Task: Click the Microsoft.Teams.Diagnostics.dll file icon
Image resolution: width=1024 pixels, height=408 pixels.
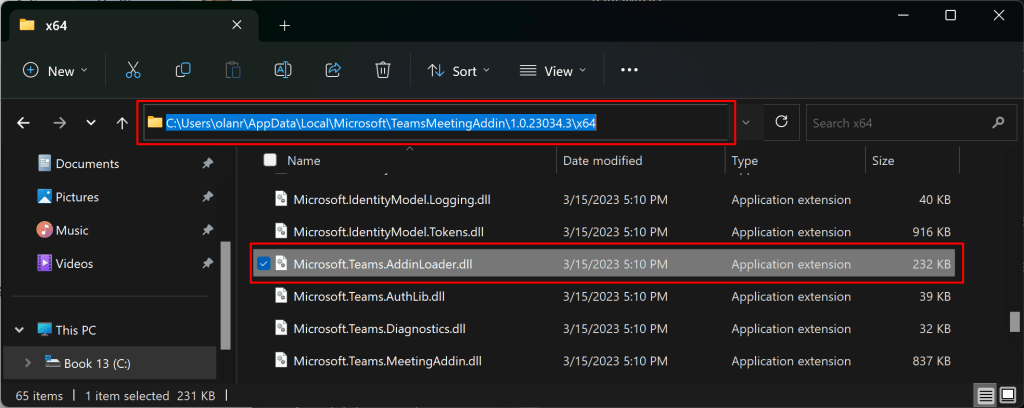Action: (281, 328)
